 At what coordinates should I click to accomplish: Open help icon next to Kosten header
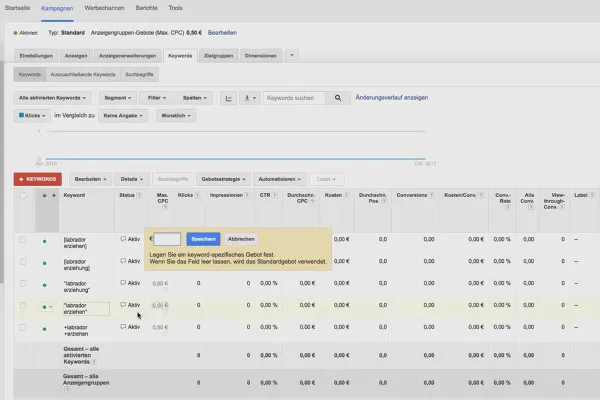346,195
